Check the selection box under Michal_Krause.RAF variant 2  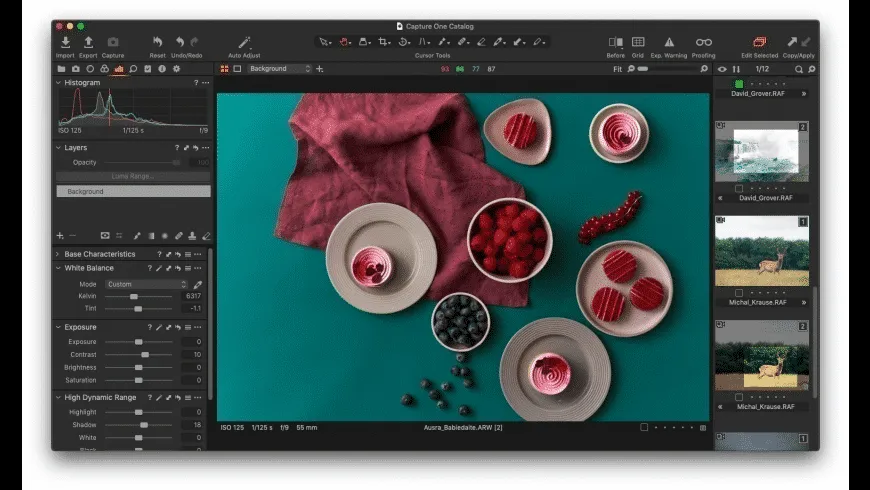(739, 397)
